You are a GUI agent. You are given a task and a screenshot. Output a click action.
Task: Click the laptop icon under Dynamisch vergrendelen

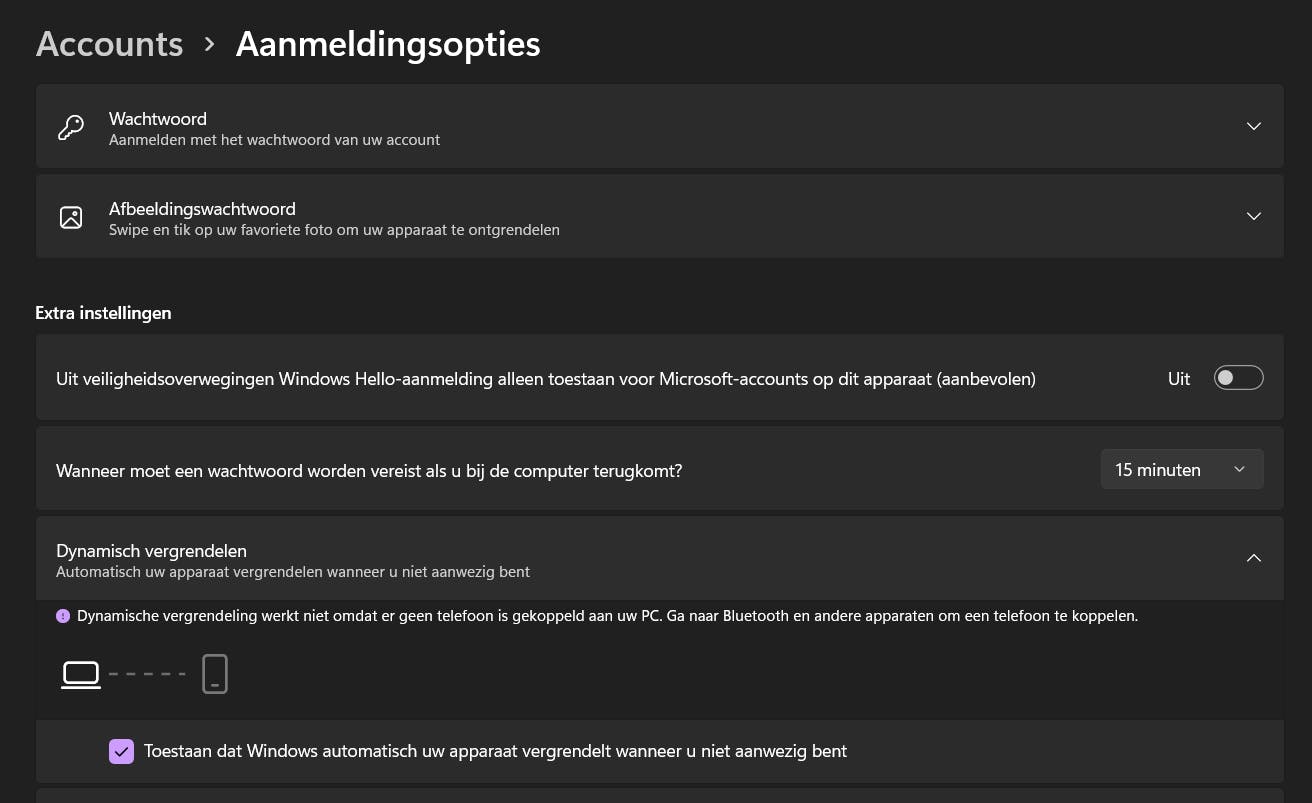tap(81, 675)
